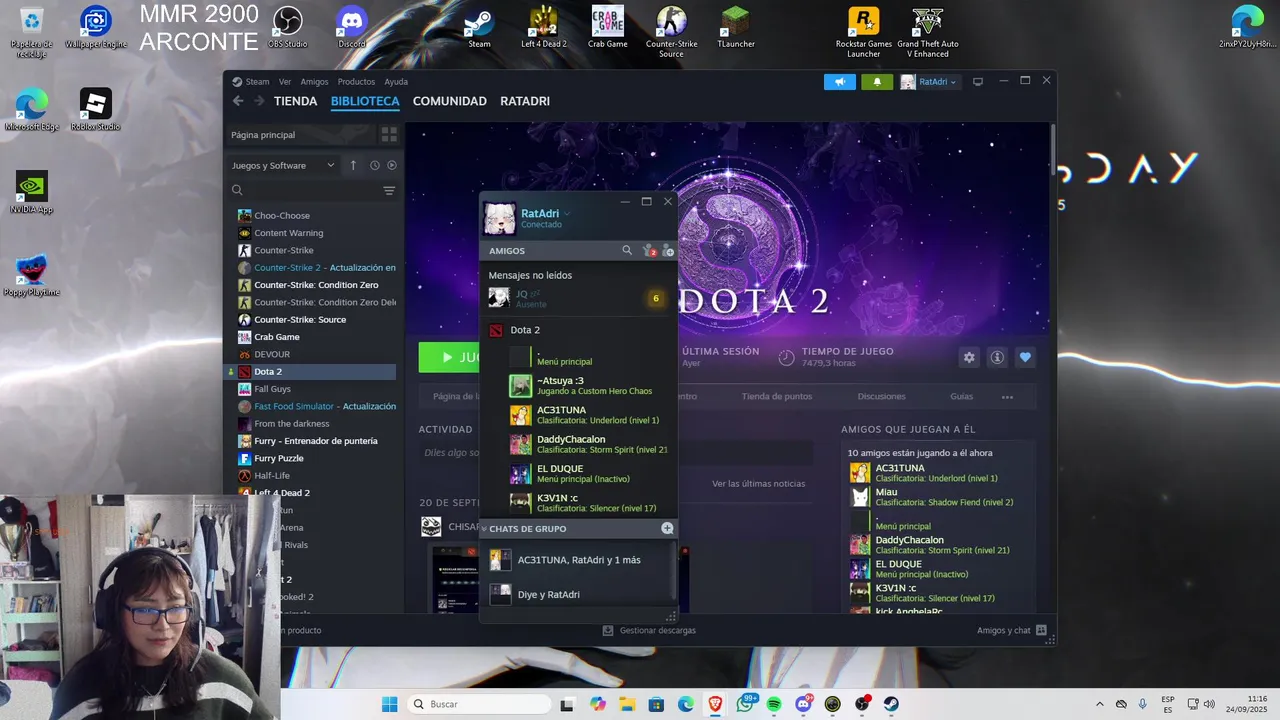This screenshot has width=1280, height=720.
Task: Toggle the recent activity clock filter
Action: pyautogui.click(x=375, y=165)
